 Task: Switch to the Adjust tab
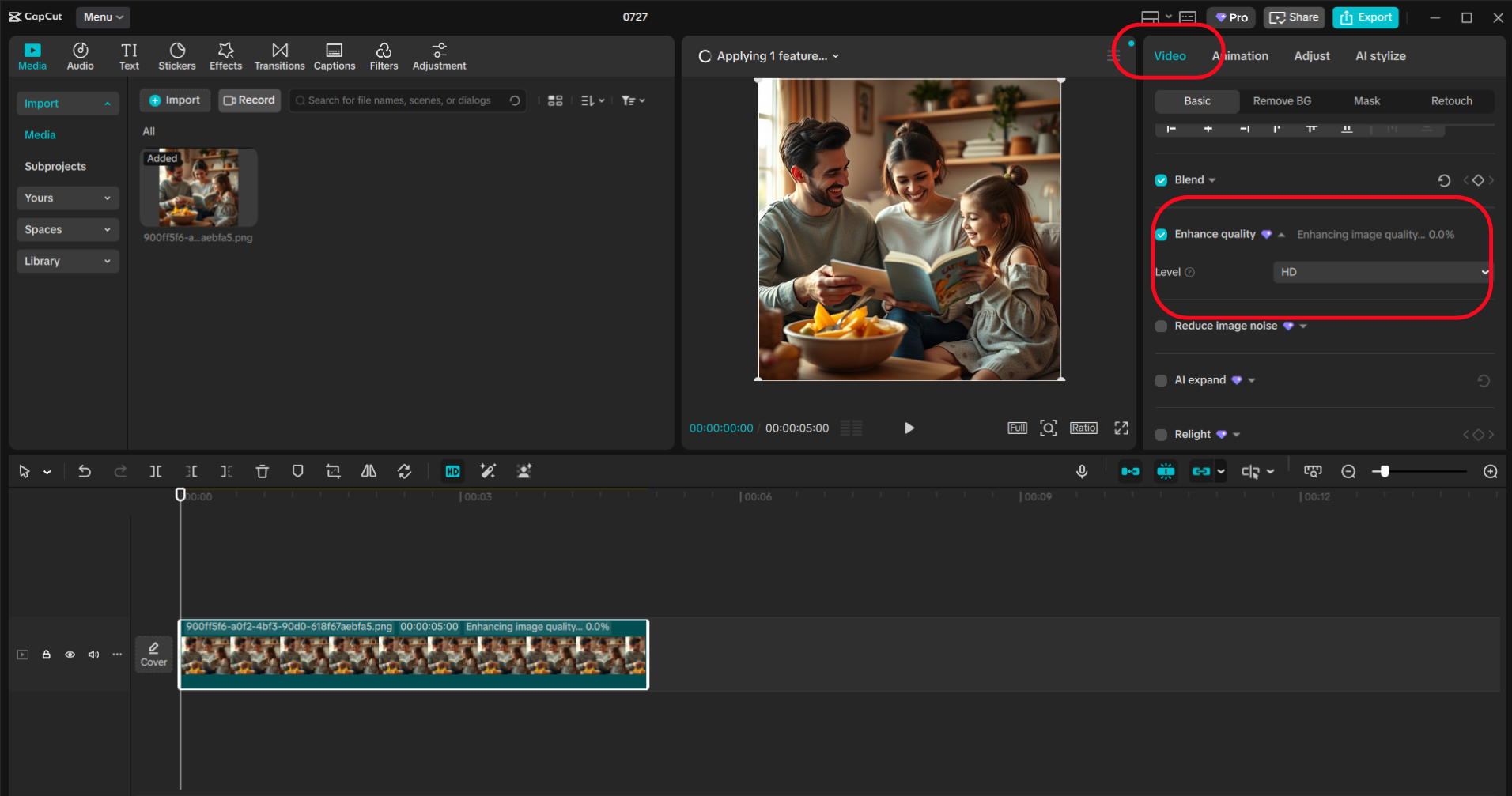[1311, 56]
